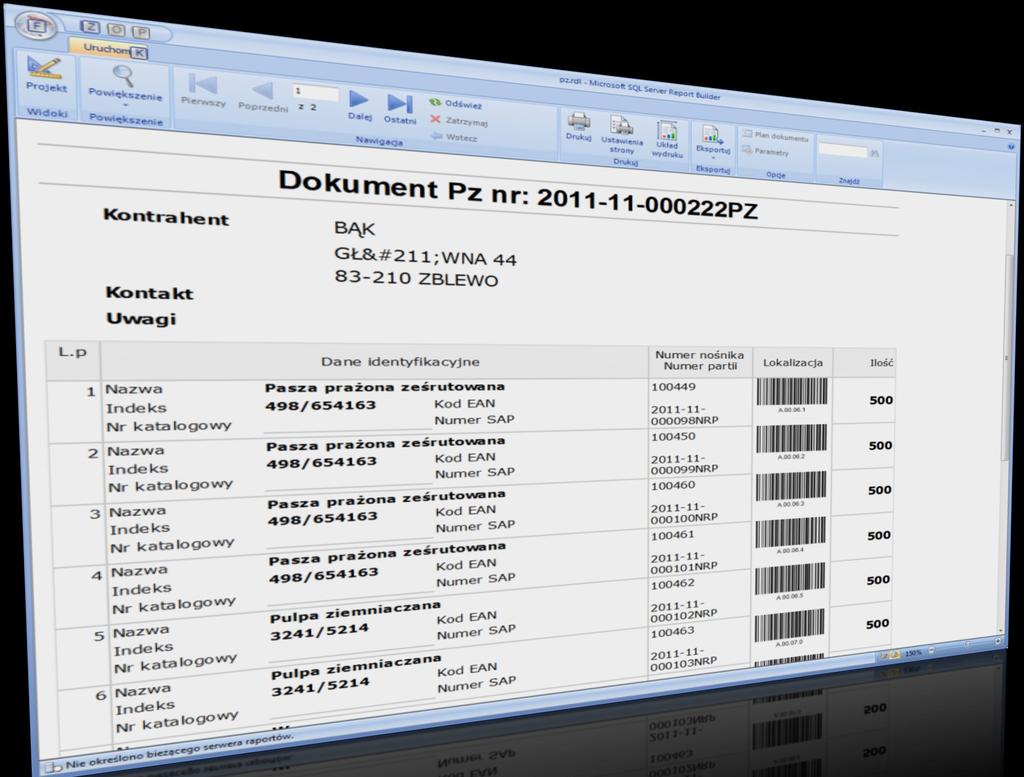The image size is (1024, 777).
Task: Click batch number 2011-11-000102NRP
Action: pyautogui.click(x=684, y=609)
